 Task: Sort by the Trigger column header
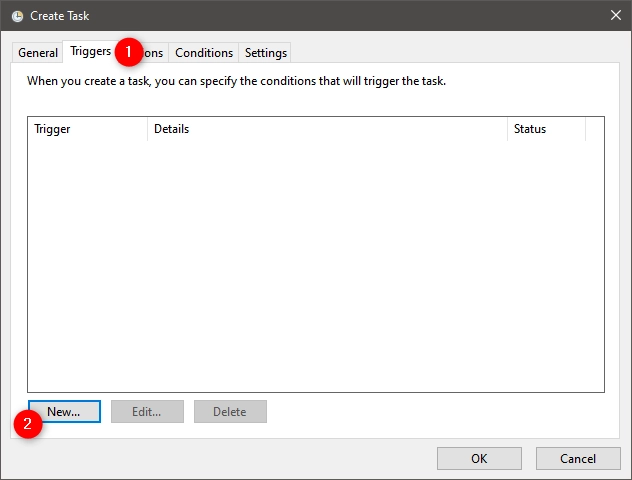[x=87, y=129]
